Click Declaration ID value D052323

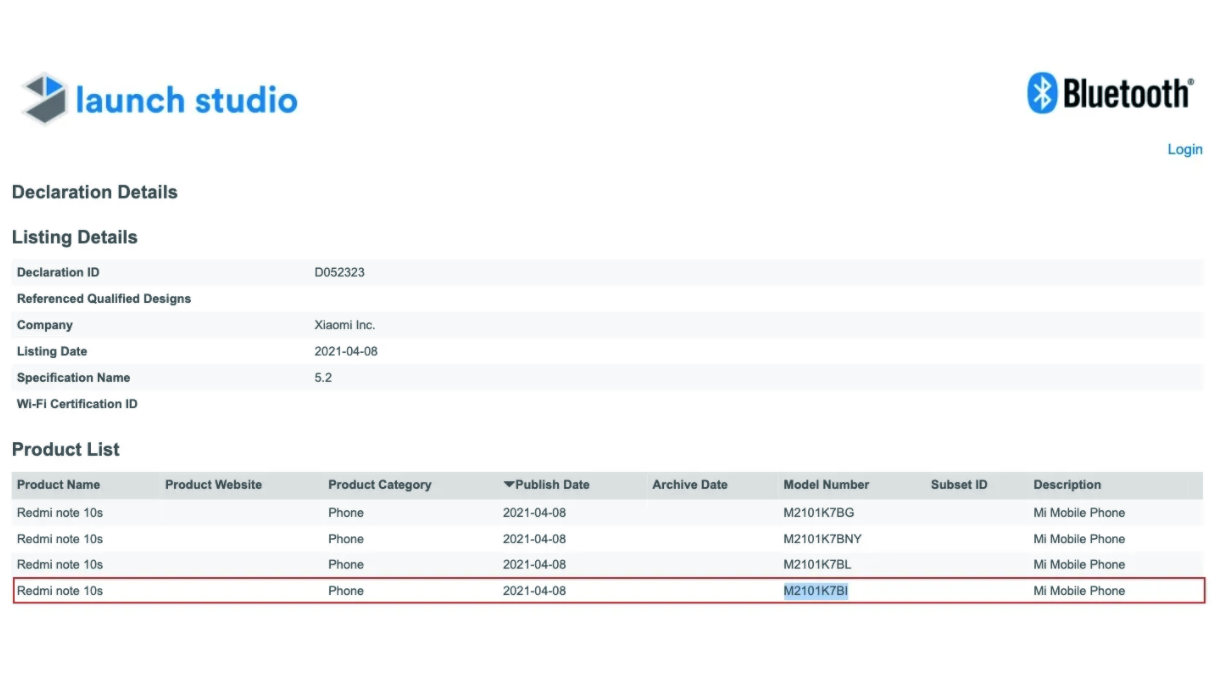pos(339,272)
